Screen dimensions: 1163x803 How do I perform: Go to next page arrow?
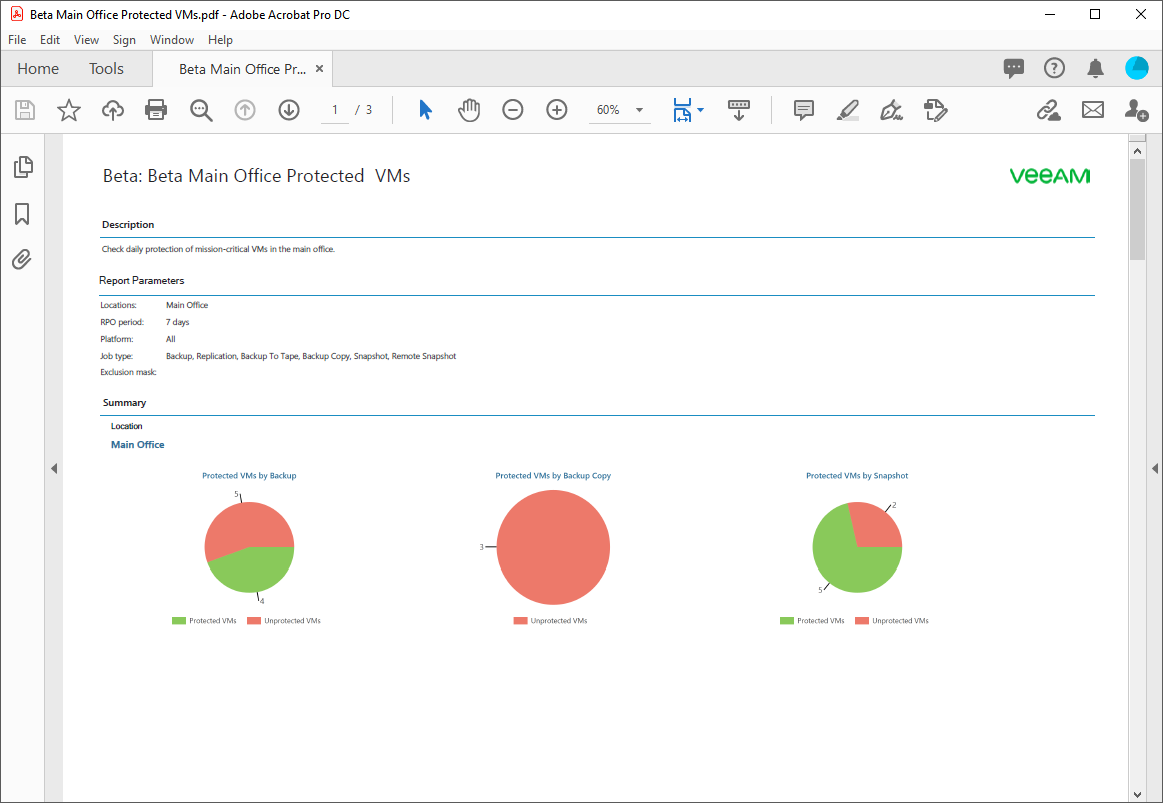coord(289,110)
